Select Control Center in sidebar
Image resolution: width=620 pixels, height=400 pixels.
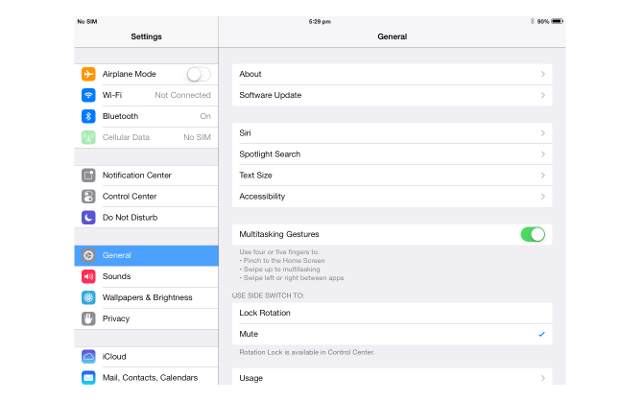146,196
